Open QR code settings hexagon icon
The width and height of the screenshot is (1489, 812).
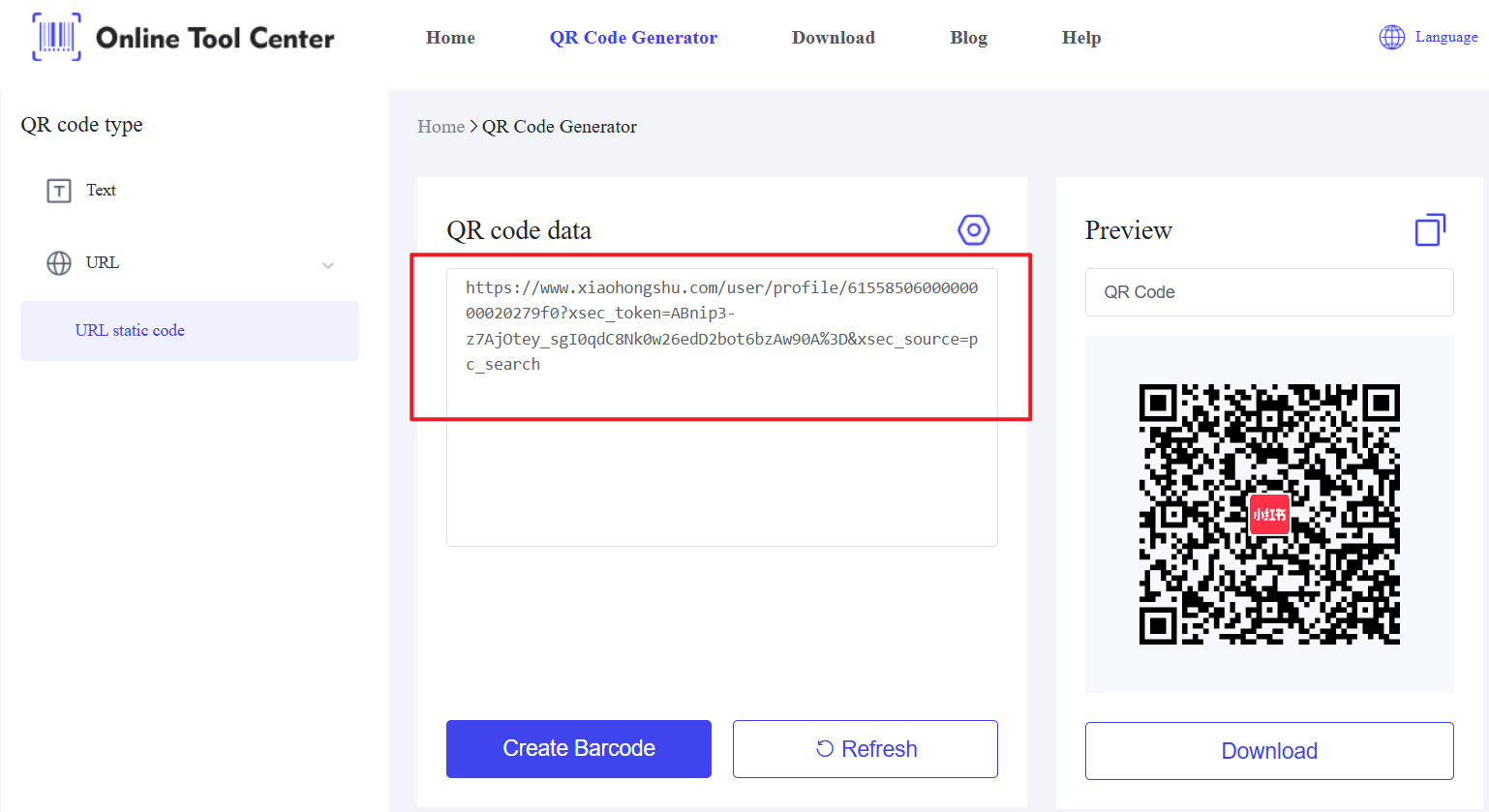click(973, 230)
